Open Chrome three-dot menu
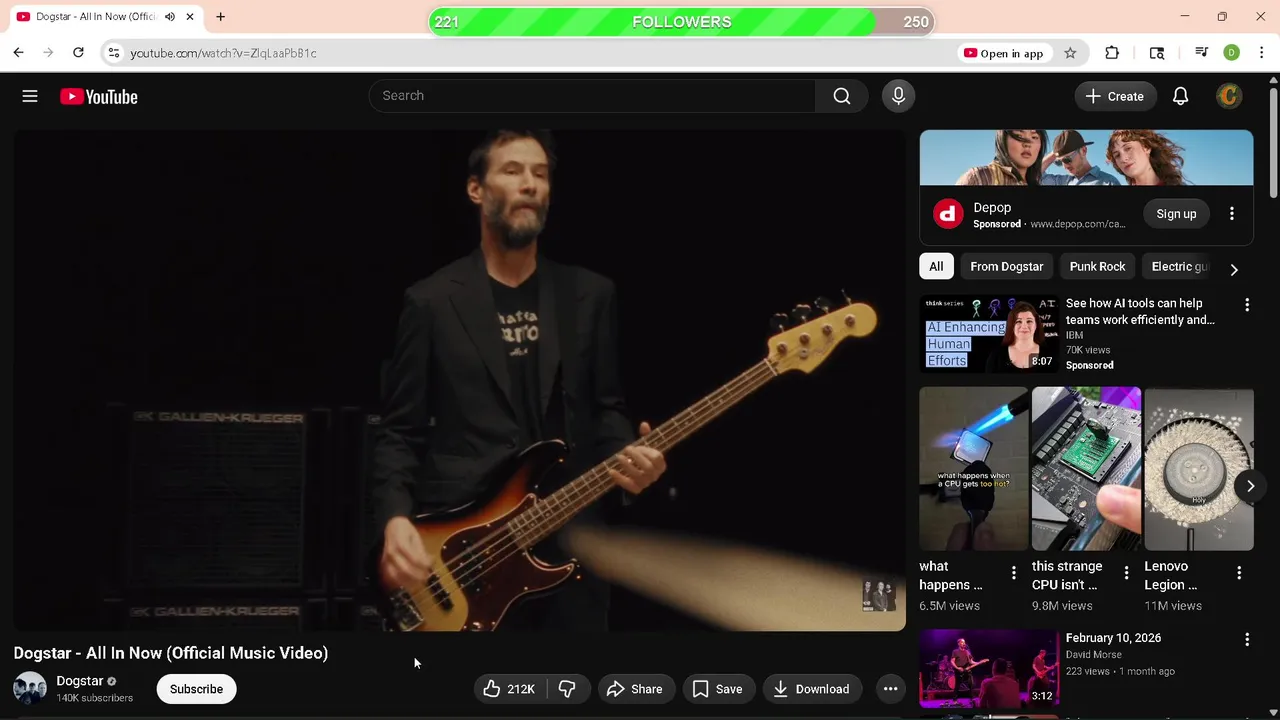Image resolution: width=1280 pixels, height=720 pixels. (1262, 53)
